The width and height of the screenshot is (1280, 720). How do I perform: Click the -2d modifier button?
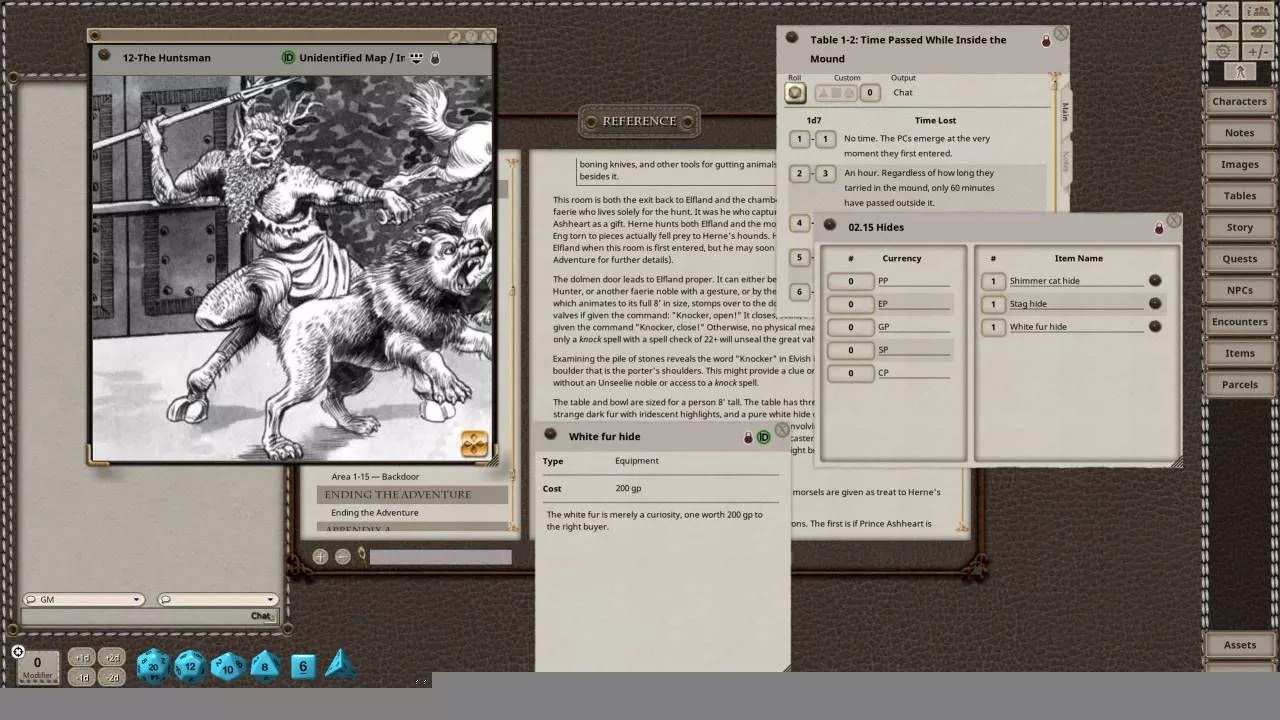click(111, 676)
